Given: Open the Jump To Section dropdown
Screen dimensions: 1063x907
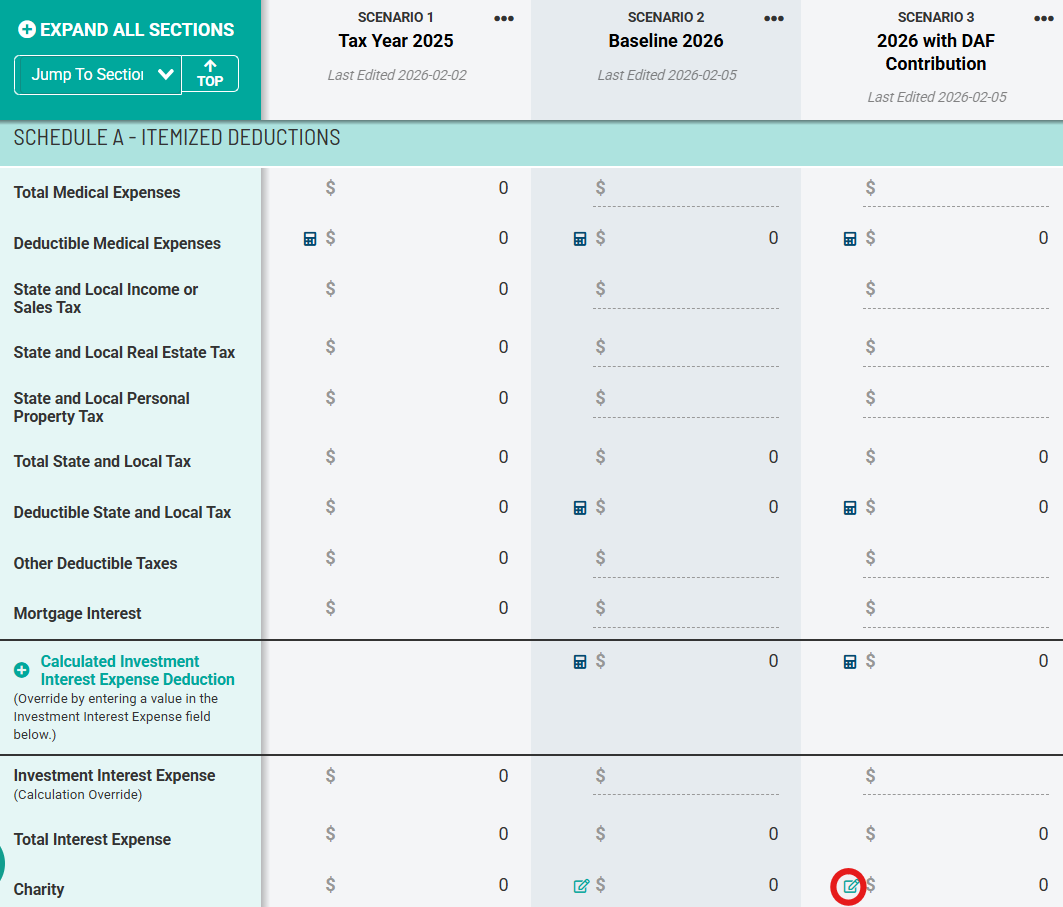Looking at the screenshot, I should [x=98, y=75].
